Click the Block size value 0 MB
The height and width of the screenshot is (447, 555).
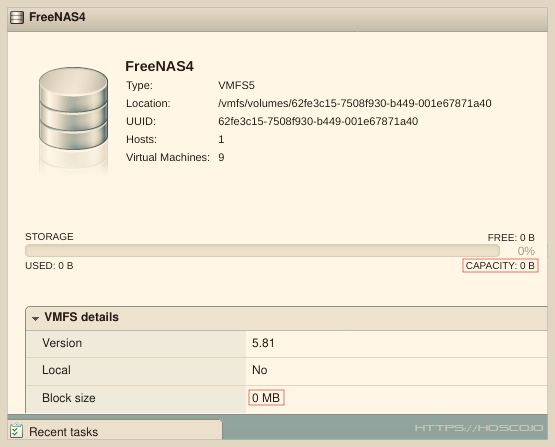pos(266,398)
